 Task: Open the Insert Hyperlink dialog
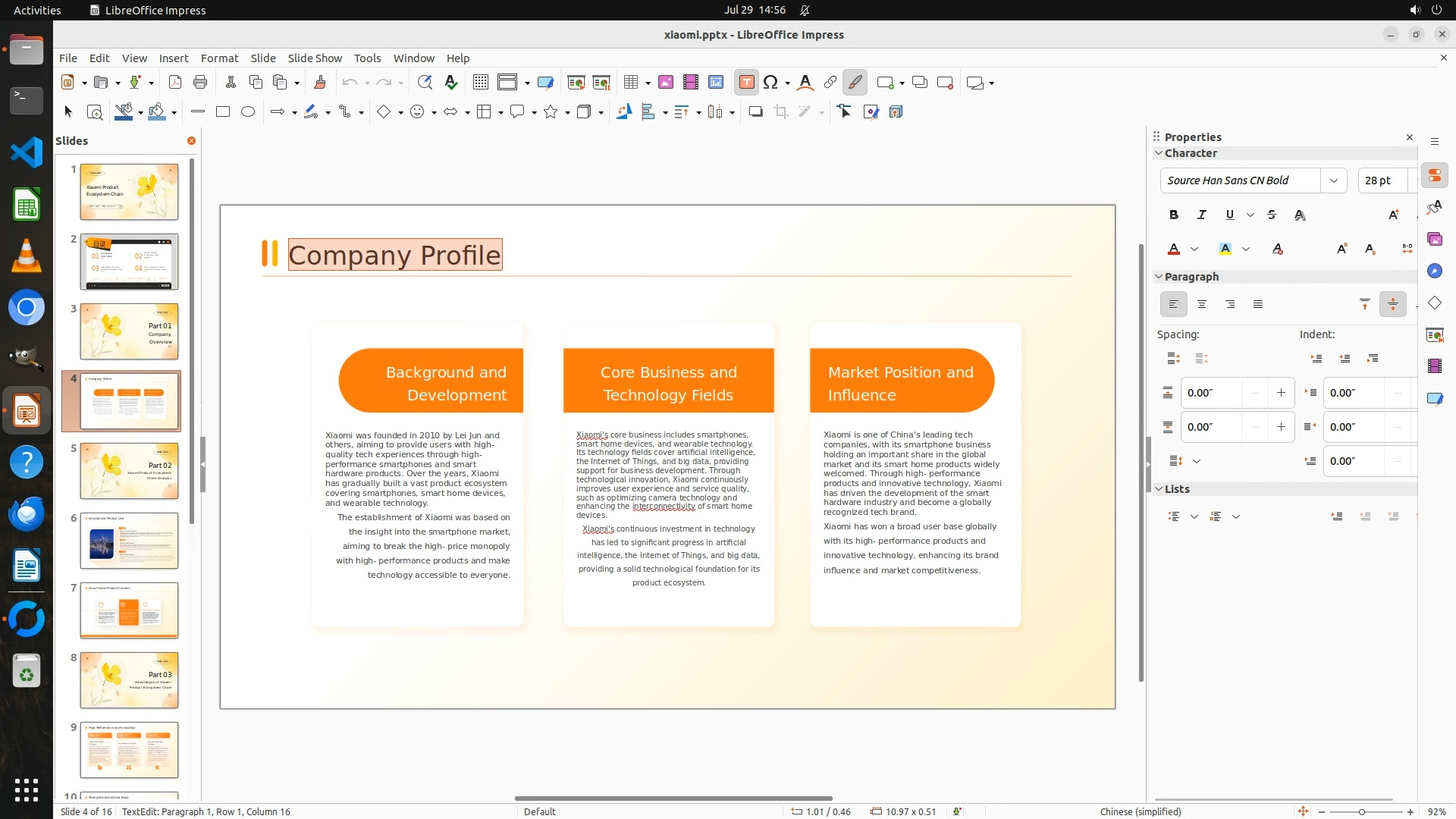830,83
